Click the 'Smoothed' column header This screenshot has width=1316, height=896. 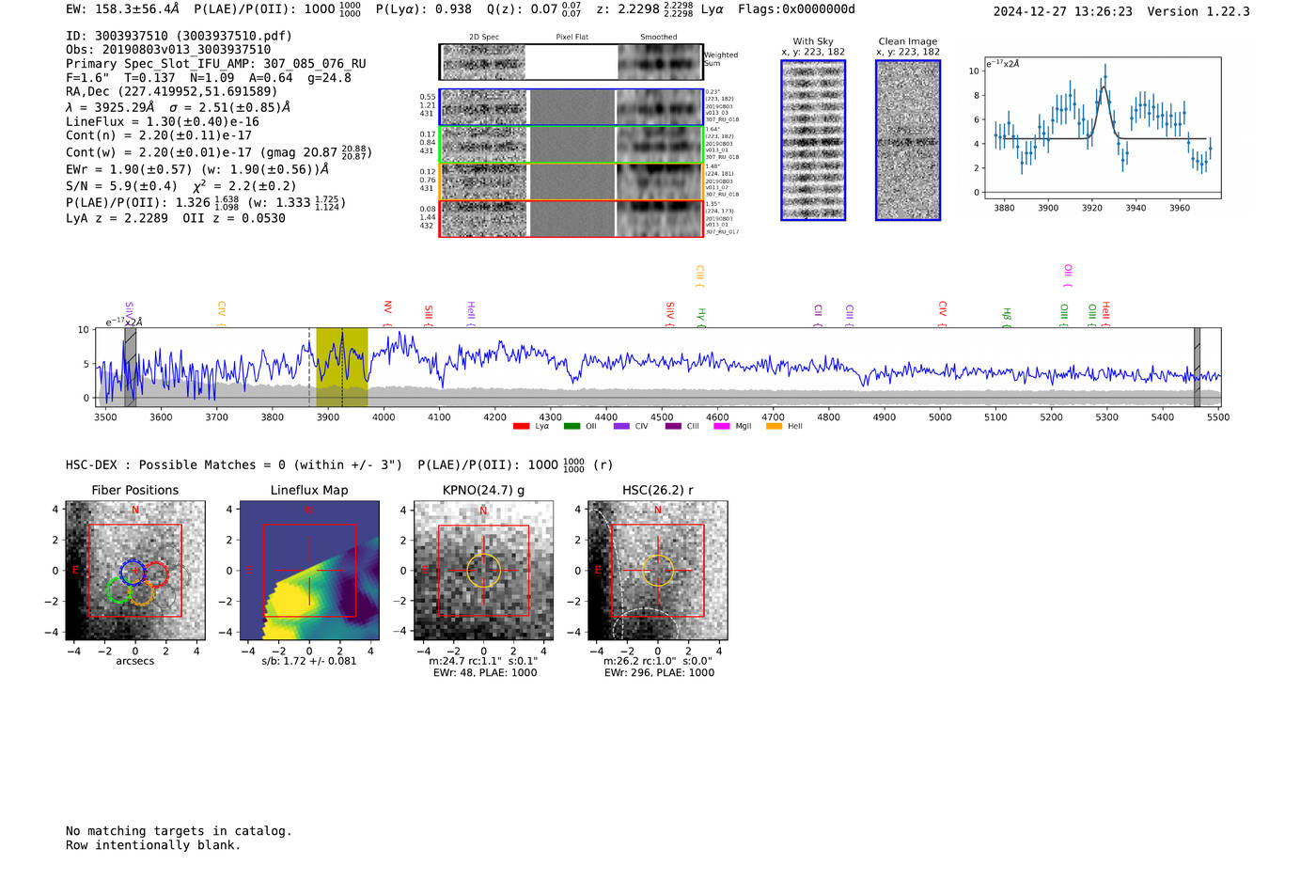659,38
